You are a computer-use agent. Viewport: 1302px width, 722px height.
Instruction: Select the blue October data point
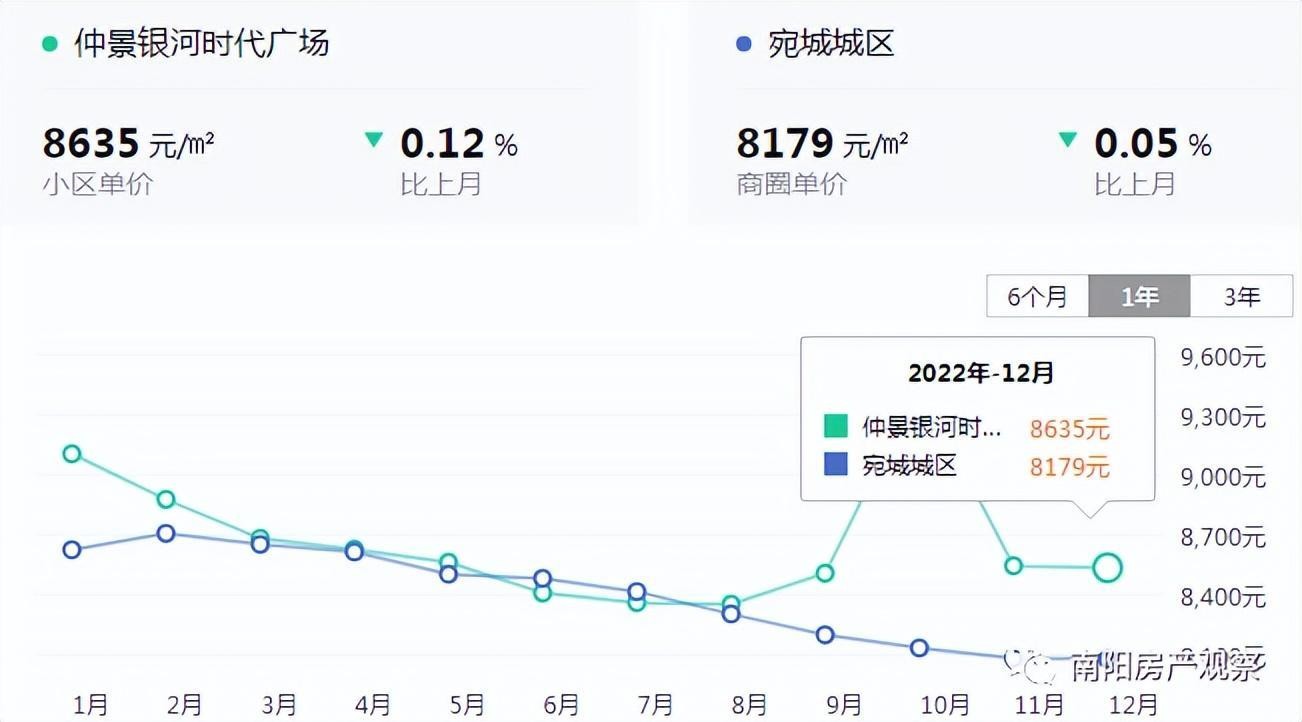pyautogui.click(x=919, y=648)
